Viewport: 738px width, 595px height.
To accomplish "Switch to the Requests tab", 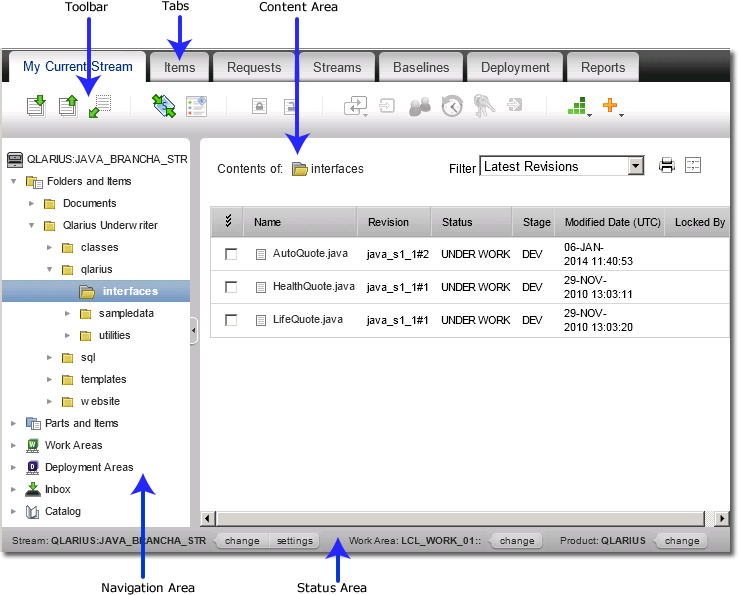I will pyautogui.click(x=254, y=67).
